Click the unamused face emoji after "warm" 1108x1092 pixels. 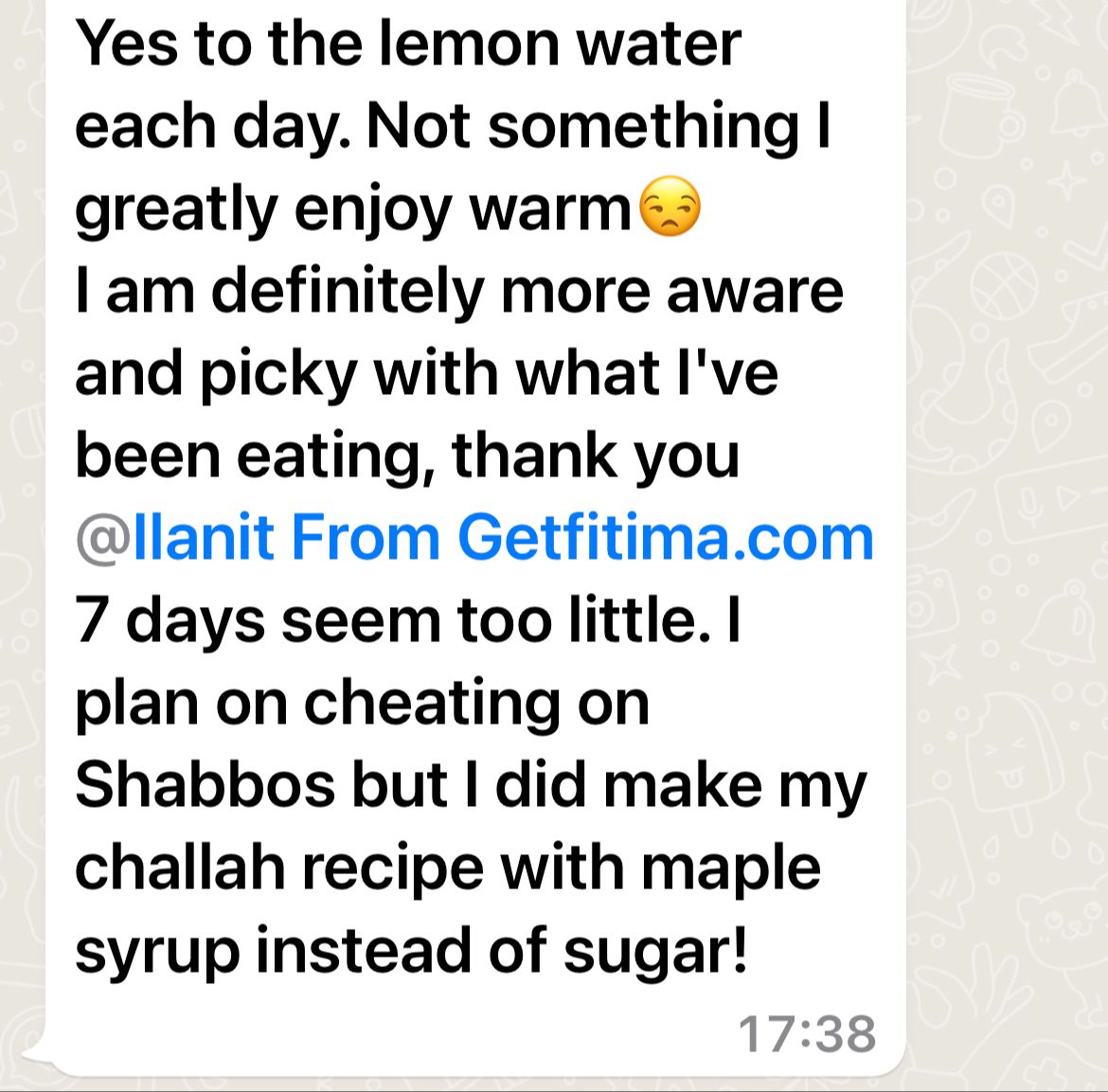coord(670,206)
